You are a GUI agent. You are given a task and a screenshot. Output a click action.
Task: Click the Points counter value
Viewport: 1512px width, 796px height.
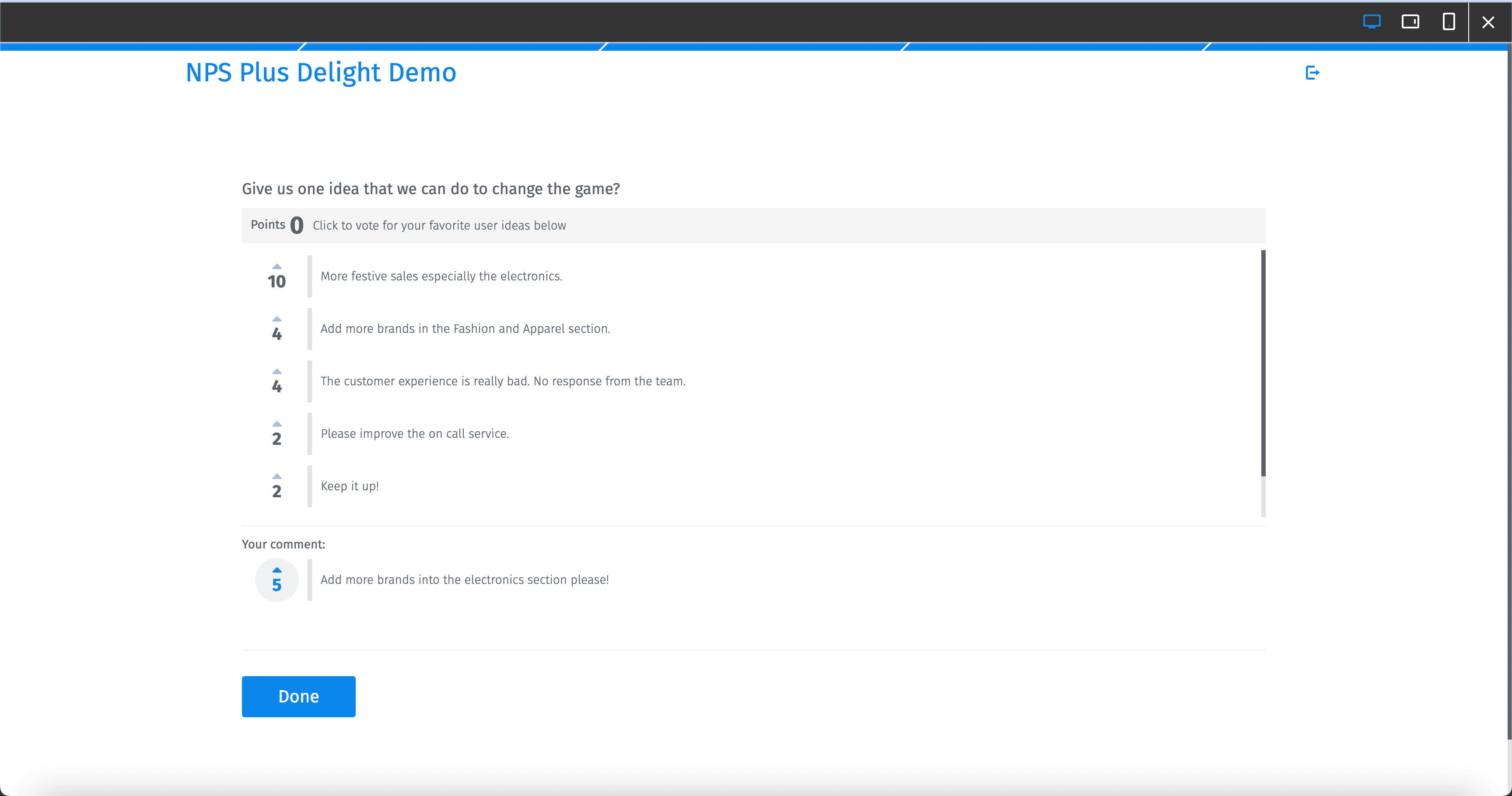(x=297, y=225)
